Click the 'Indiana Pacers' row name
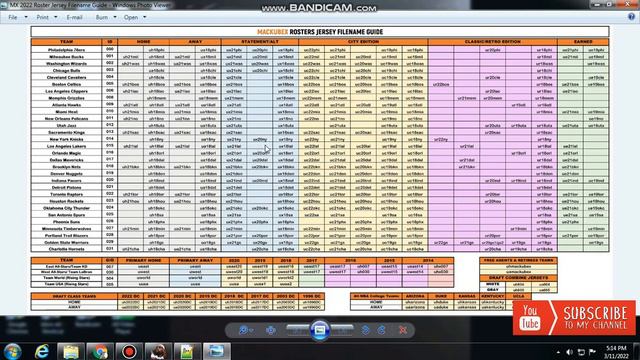The width and height of the screenshot is (640, 360). pyautogui.click(x=67, y=180)
